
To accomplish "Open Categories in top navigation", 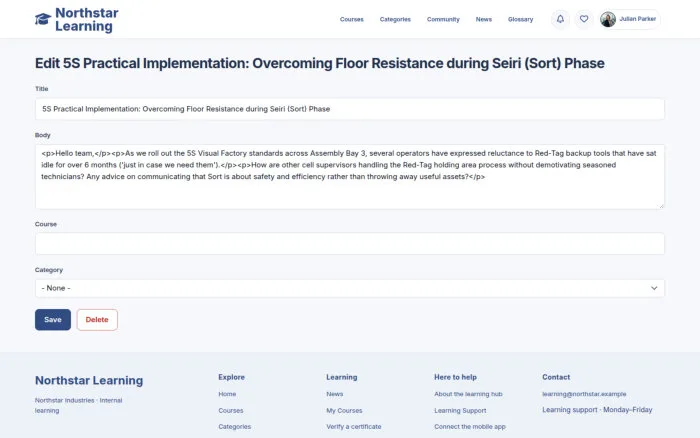I will point(395,19).
